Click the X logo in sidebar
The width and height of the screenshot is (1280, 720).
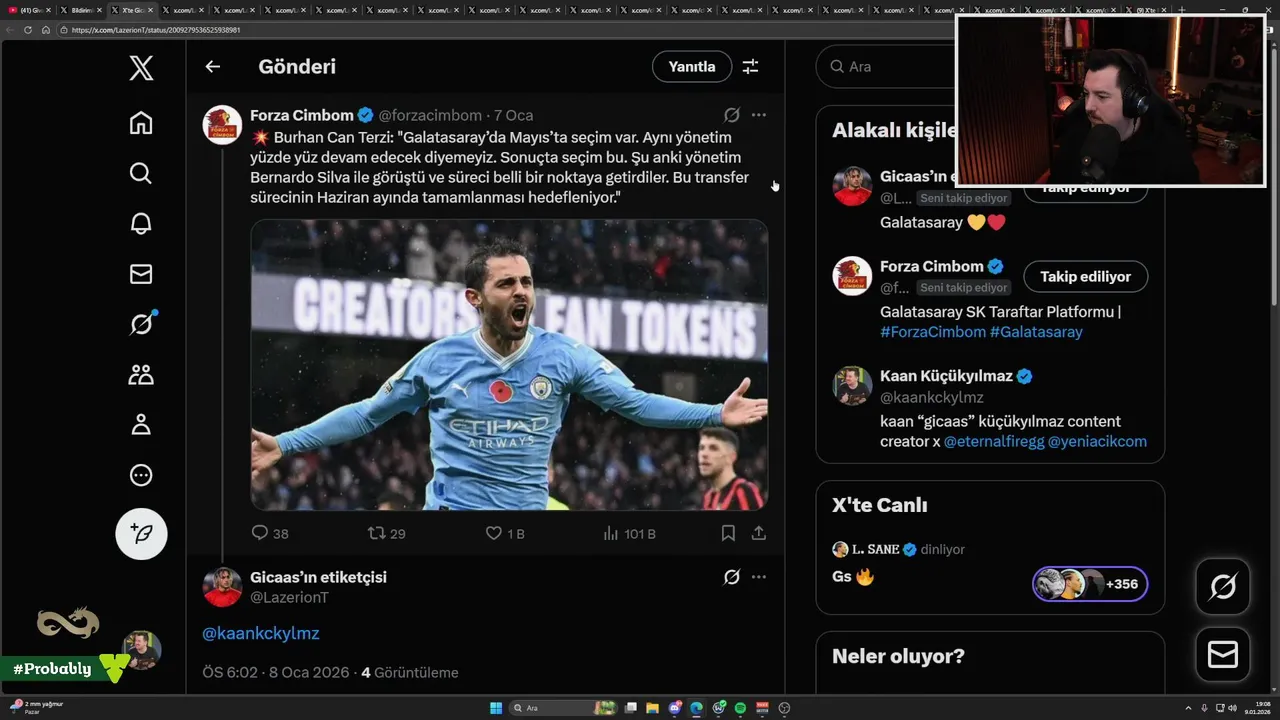point(141,68)
